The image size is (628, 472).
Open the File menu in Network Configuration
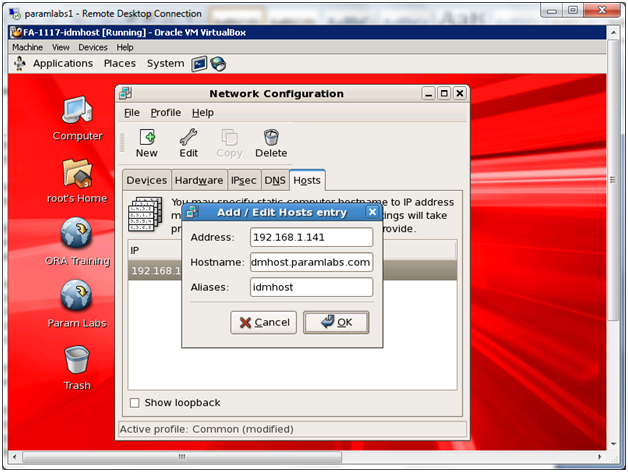point(132,113)
